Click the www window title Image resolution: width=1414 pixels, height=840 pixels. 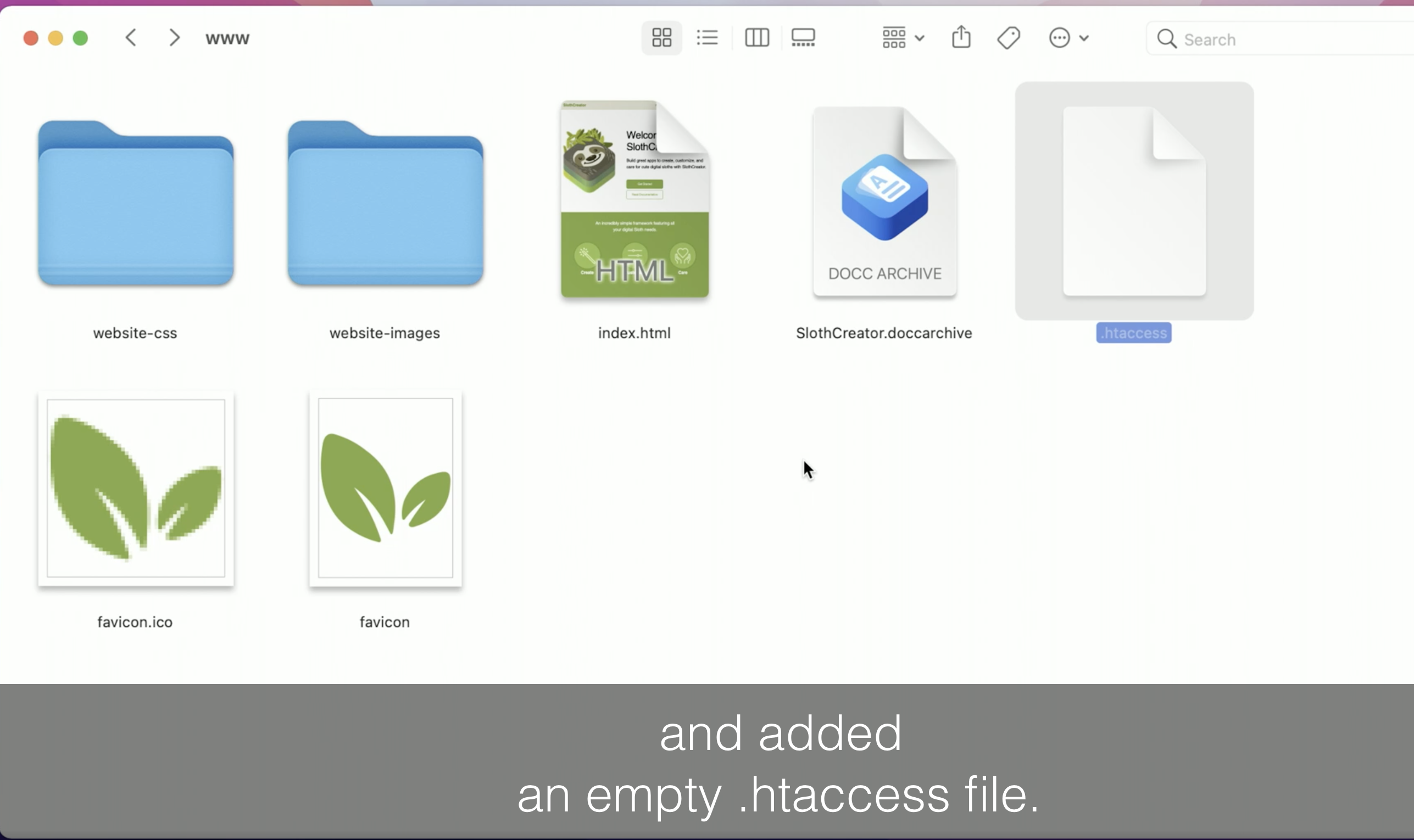[227, 38]
